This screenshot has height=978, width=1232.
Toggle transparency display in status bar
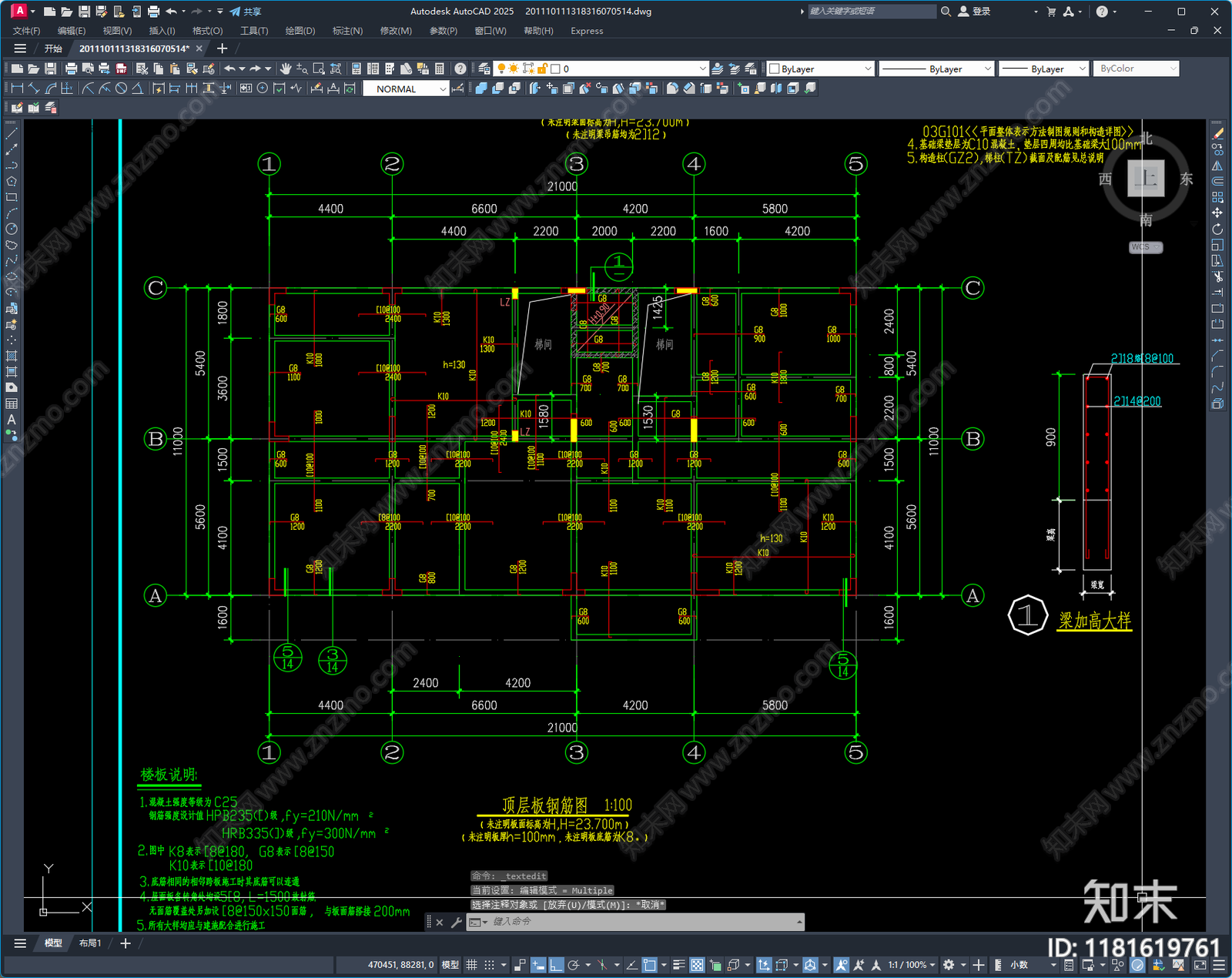coord(697,965)
